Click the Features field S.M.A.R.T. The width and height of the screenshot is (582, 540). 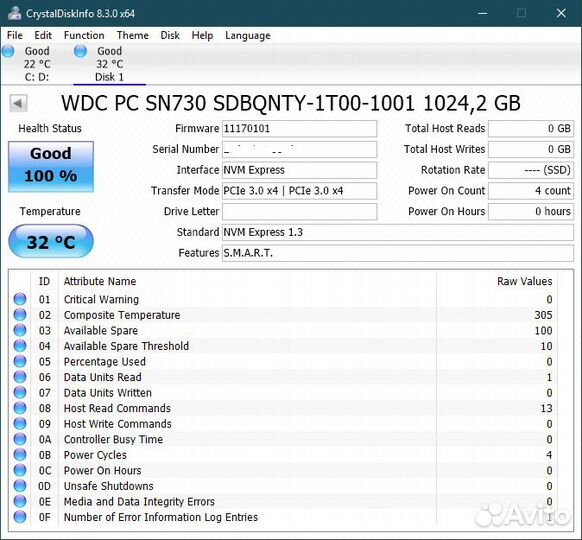click(x=398, y=253)
